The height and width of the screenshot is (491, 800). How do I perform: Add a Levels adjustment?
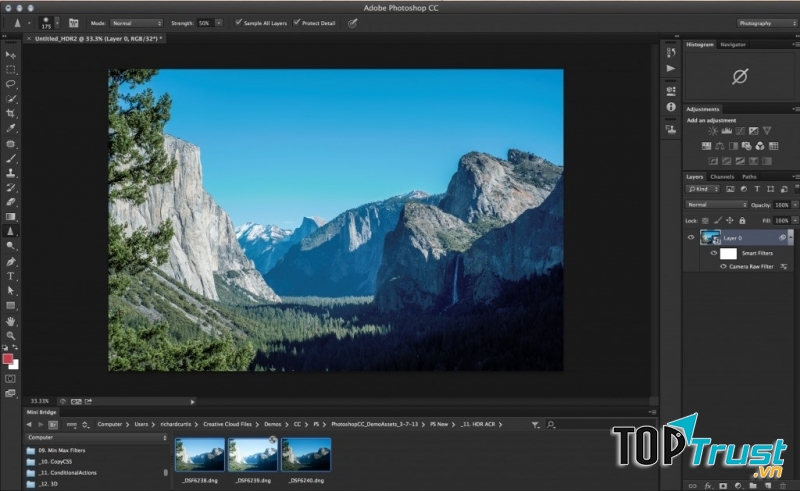click(x=727, y=131)
